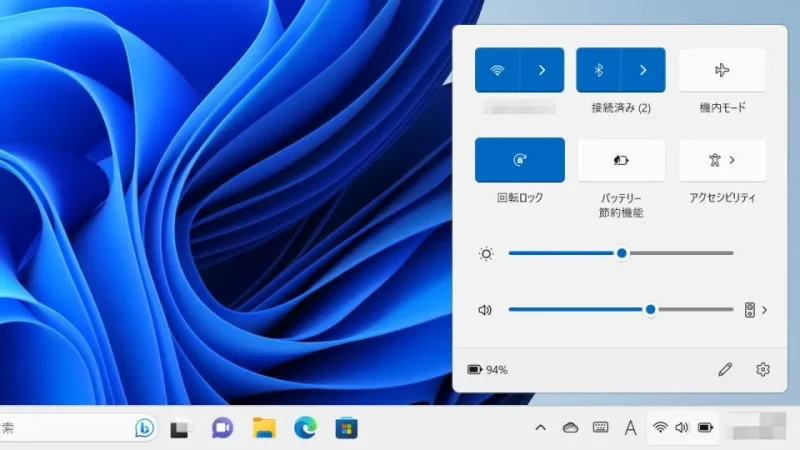Click the pencil edit quick settings icon

click(x=725, y=369)
